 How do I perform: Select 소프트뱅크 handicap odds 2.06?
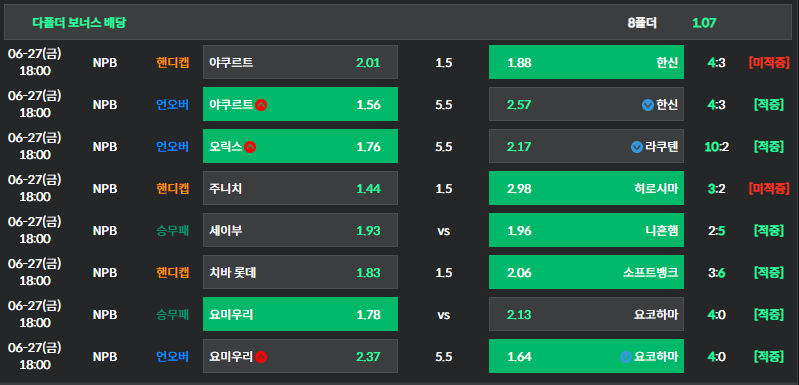(x=586, y=272)
